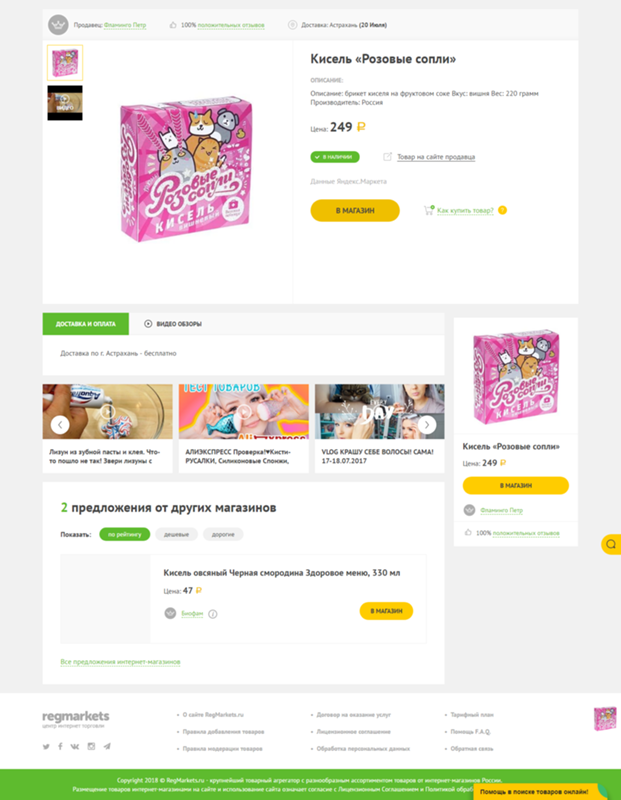Open the yellow chat bubble widget

[x=611, y=544]
